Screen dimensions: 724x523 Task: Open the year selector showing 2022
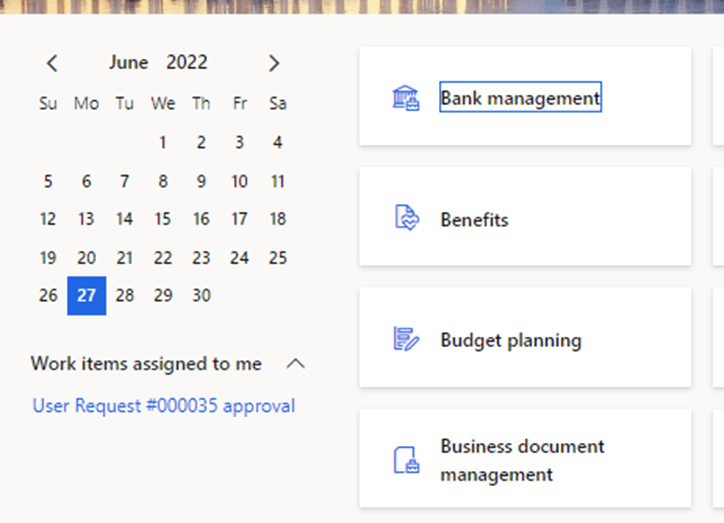(187, 63)
